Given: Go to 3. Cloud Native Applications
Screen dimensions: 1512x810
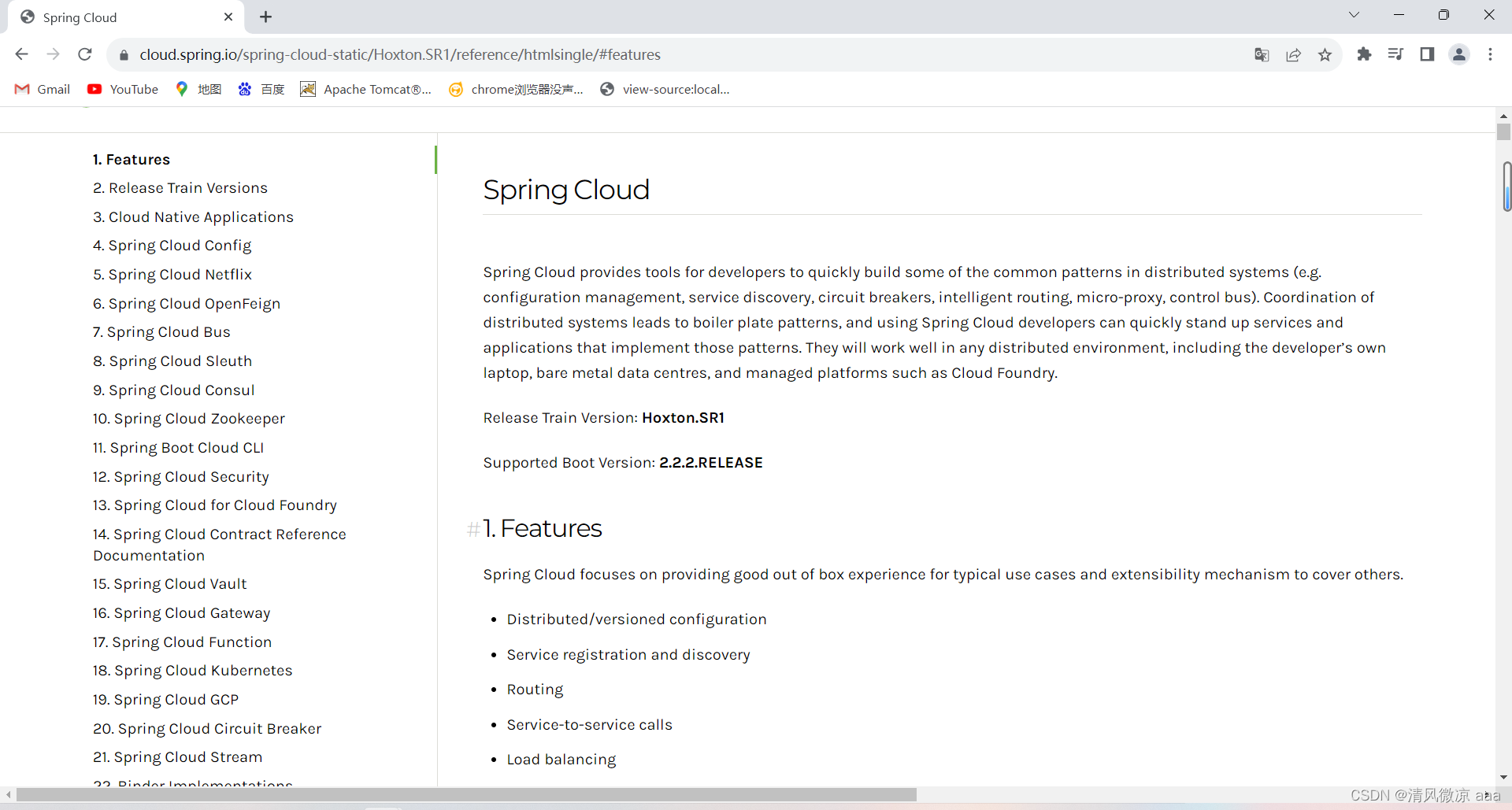Looking at the screenshot, I should [x=193, y=217].
